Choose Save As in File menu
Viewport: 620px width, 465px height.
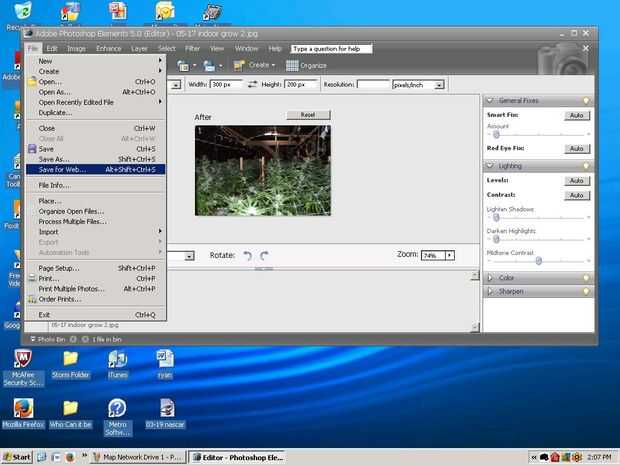tap(95, 159)
